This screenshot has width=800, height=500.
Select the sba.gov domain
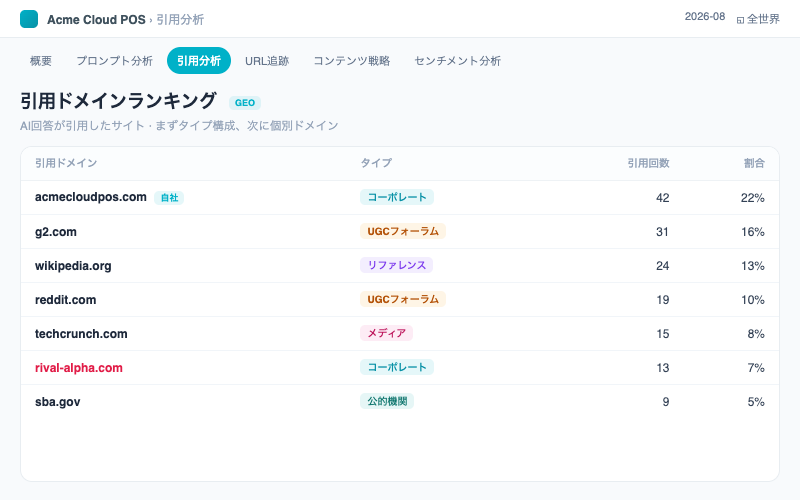[x=58, y=402]
